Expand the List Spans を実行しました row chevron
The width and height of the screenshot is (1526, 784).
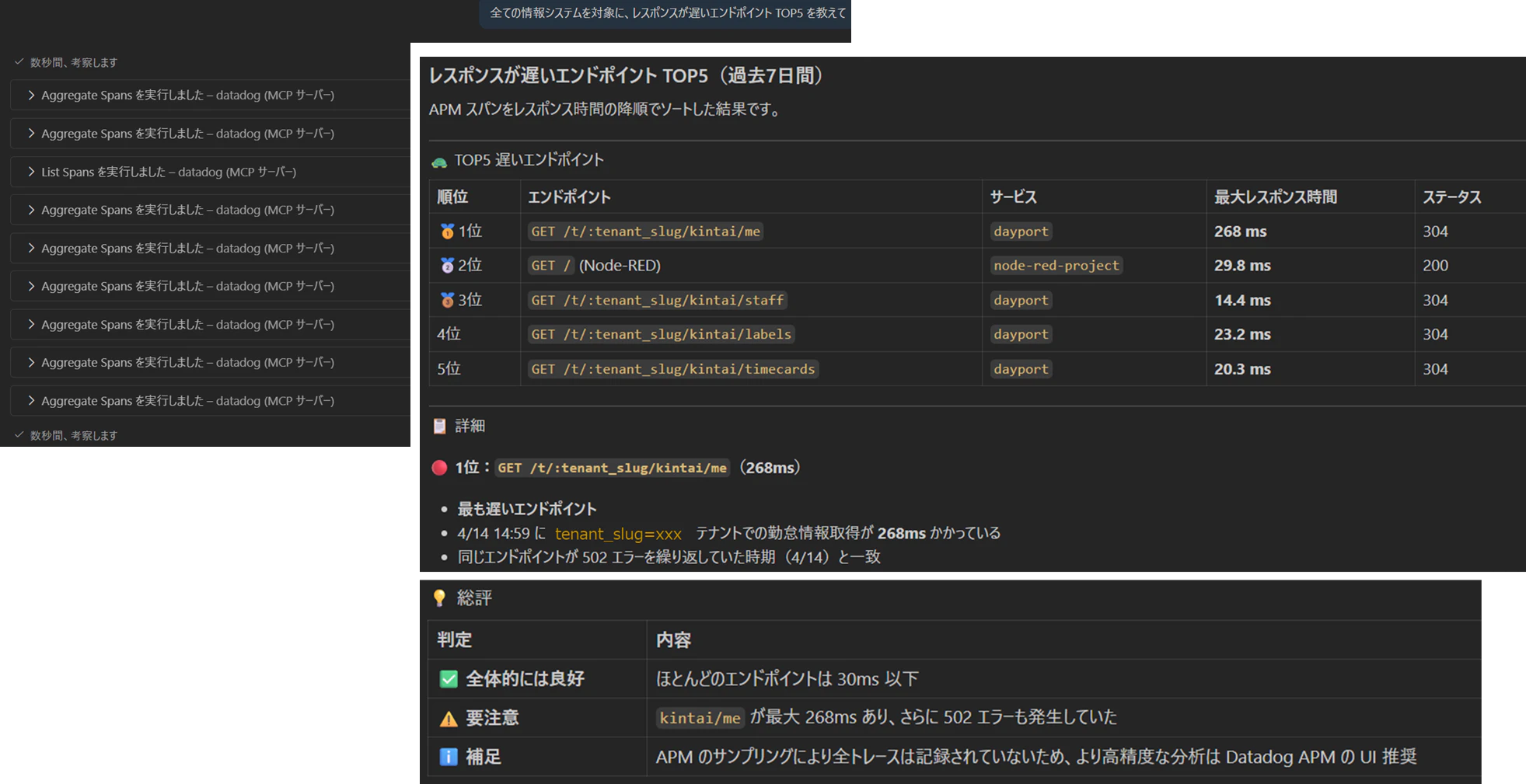pyautogui.click(x=31, y=172)
